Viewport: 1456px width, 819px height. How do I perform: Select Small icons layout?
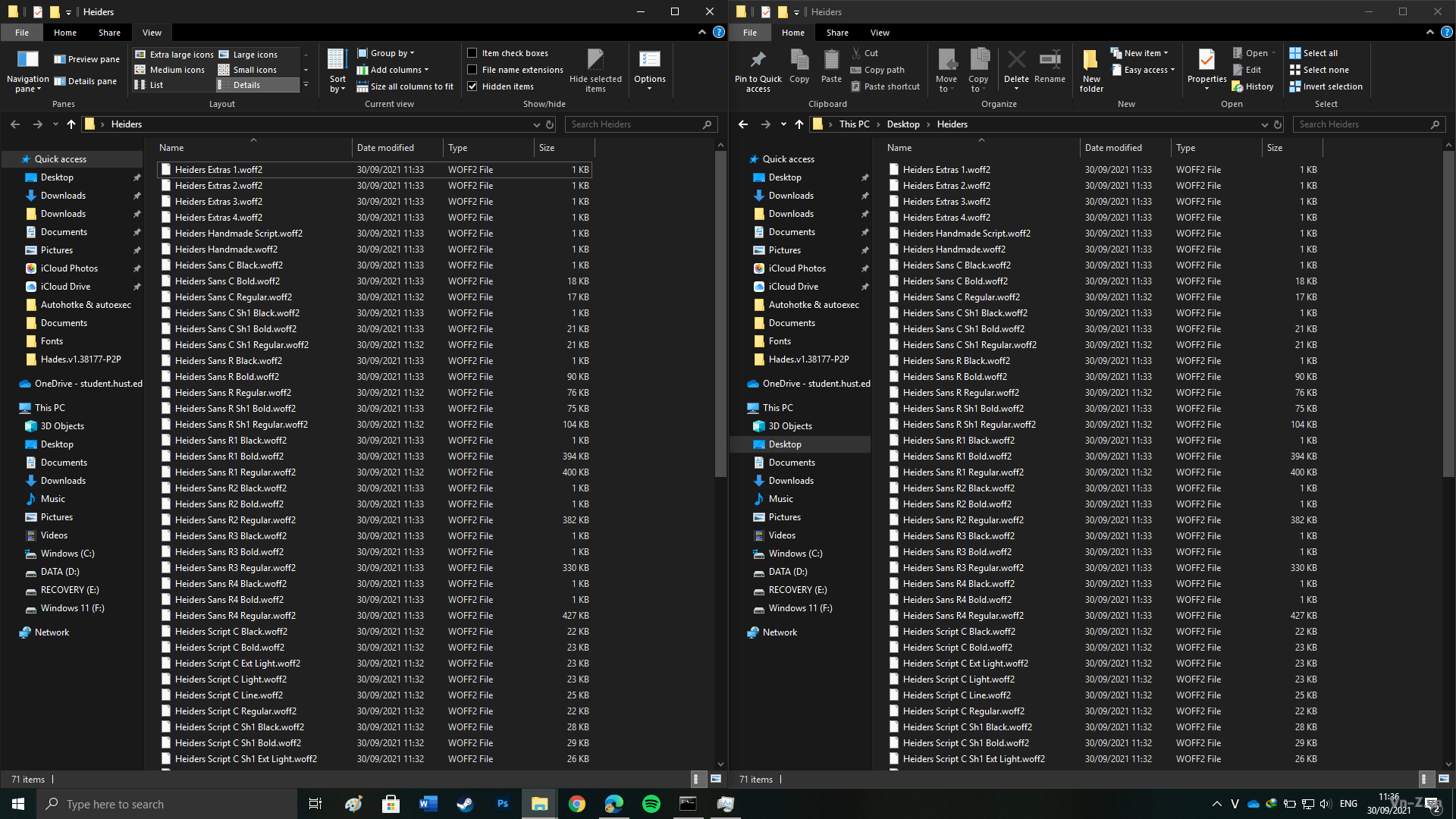click(248, 70)
